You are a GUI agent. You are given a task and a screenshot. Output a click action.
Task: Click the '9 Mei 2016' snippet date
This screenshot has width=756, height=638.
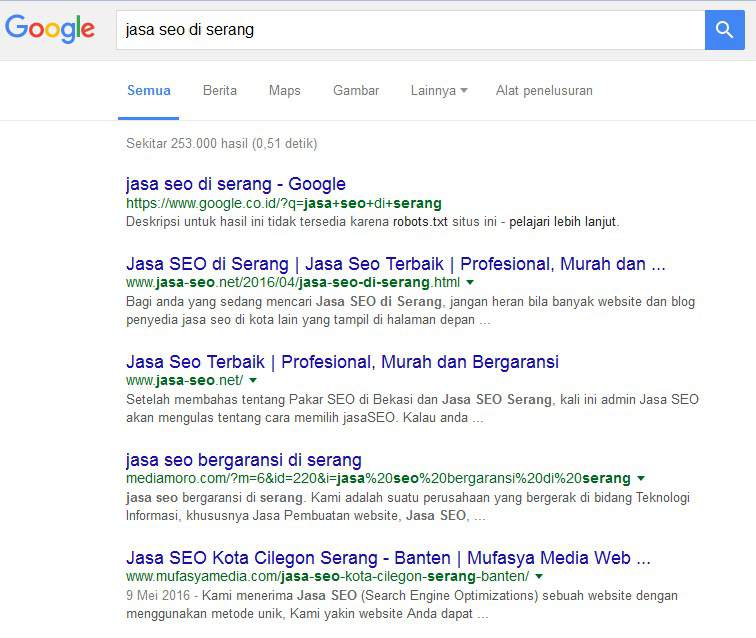point(158,596)
